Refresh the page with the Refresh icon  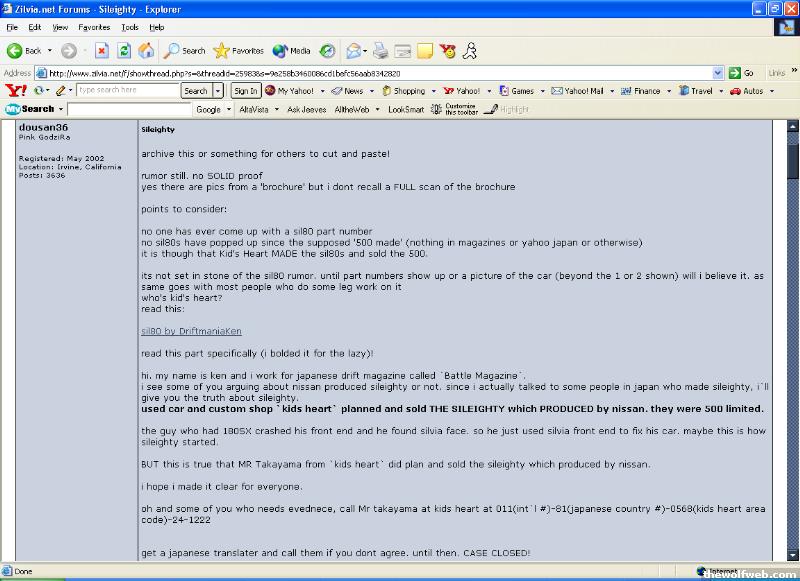coord(124,51)
